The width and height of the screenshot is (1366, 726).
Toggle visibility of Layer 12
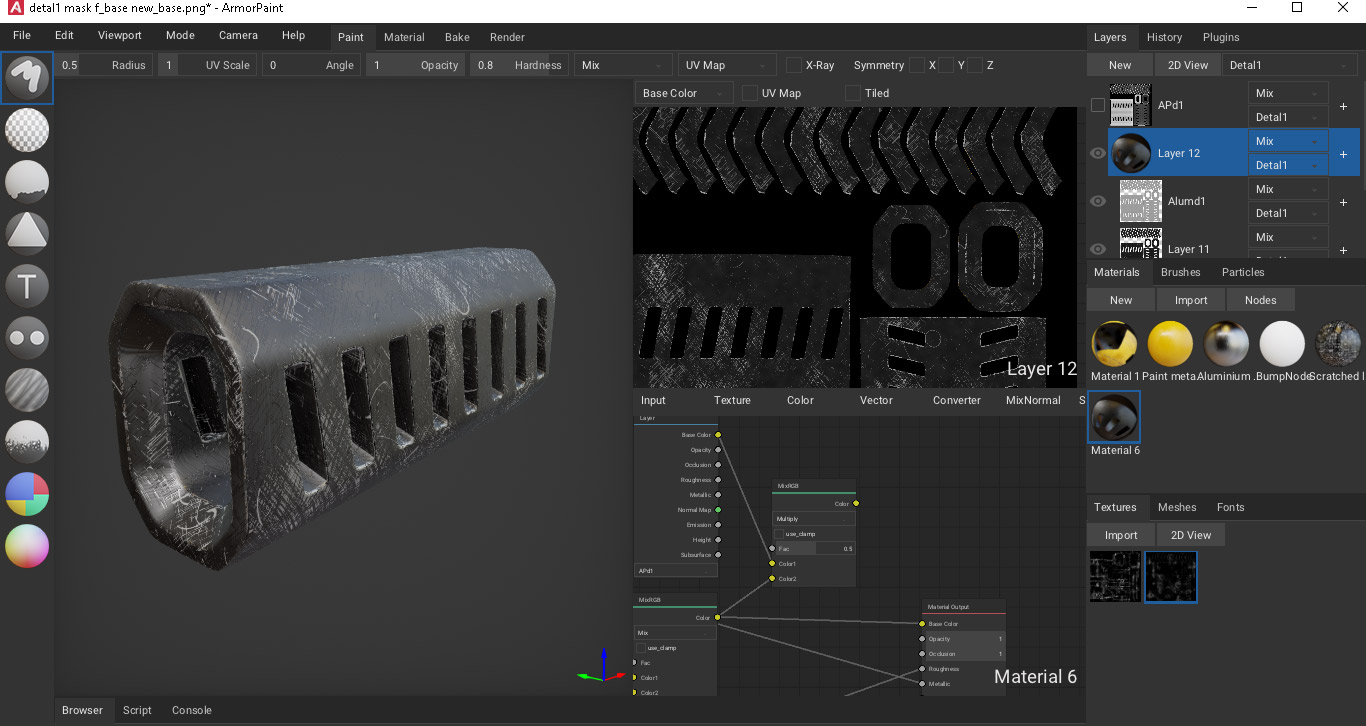[1097, 152]
